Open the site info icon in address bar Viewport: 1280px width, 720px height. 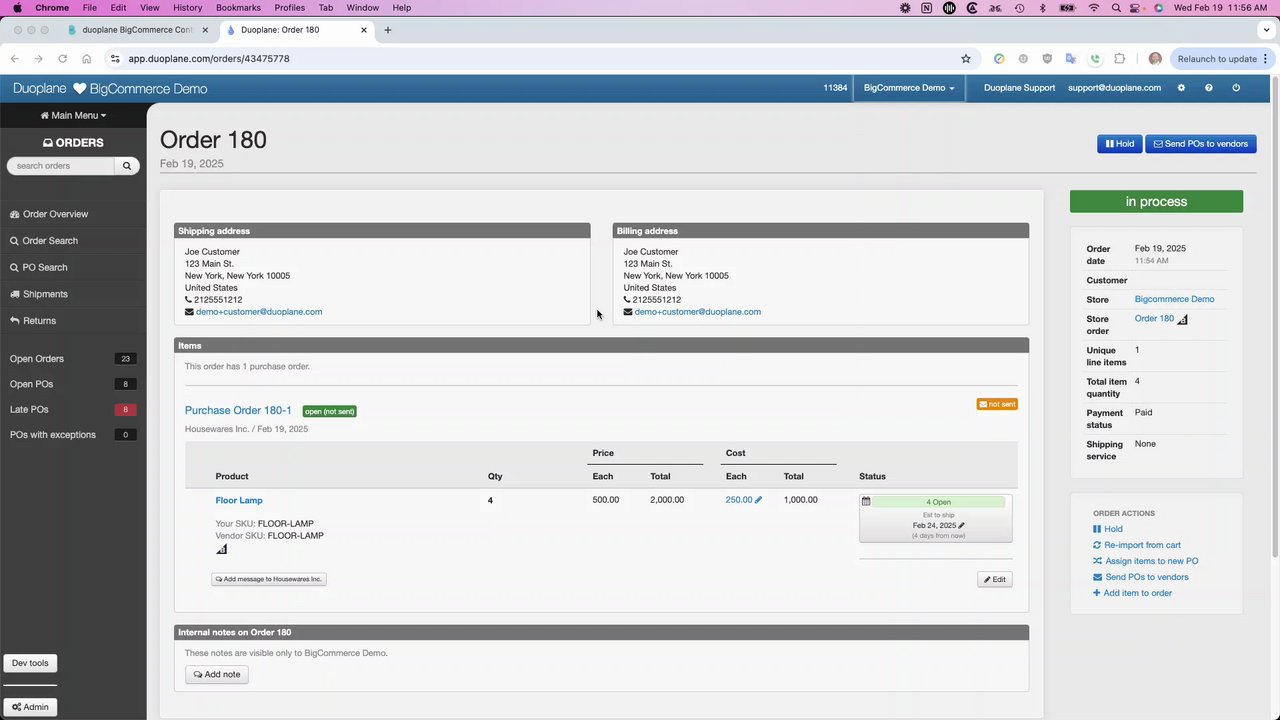pos(115,59)
